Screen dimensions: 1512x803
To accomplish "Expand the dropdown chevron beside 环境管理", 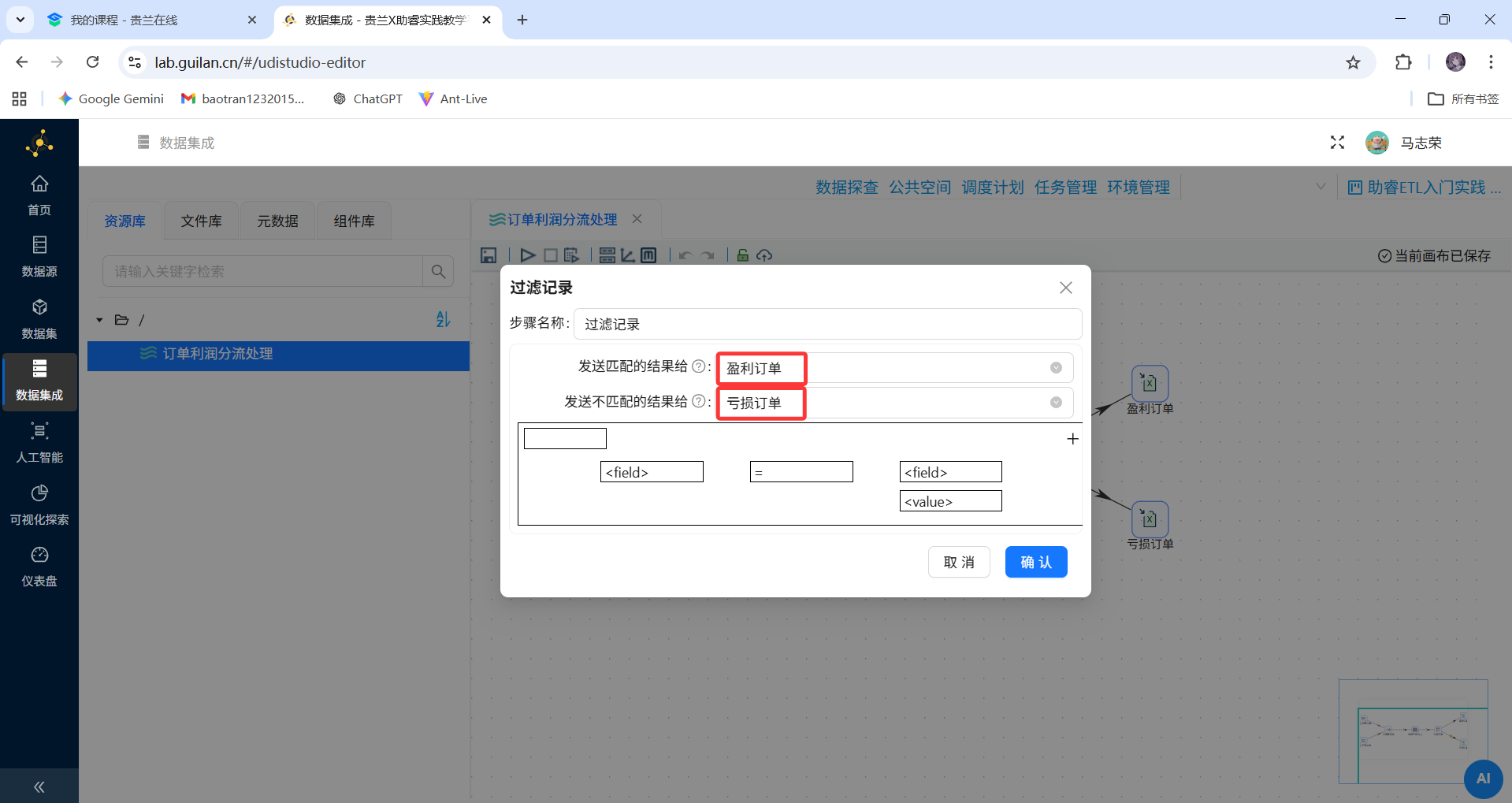I will pyautogui.click(x=1321, y=187).
